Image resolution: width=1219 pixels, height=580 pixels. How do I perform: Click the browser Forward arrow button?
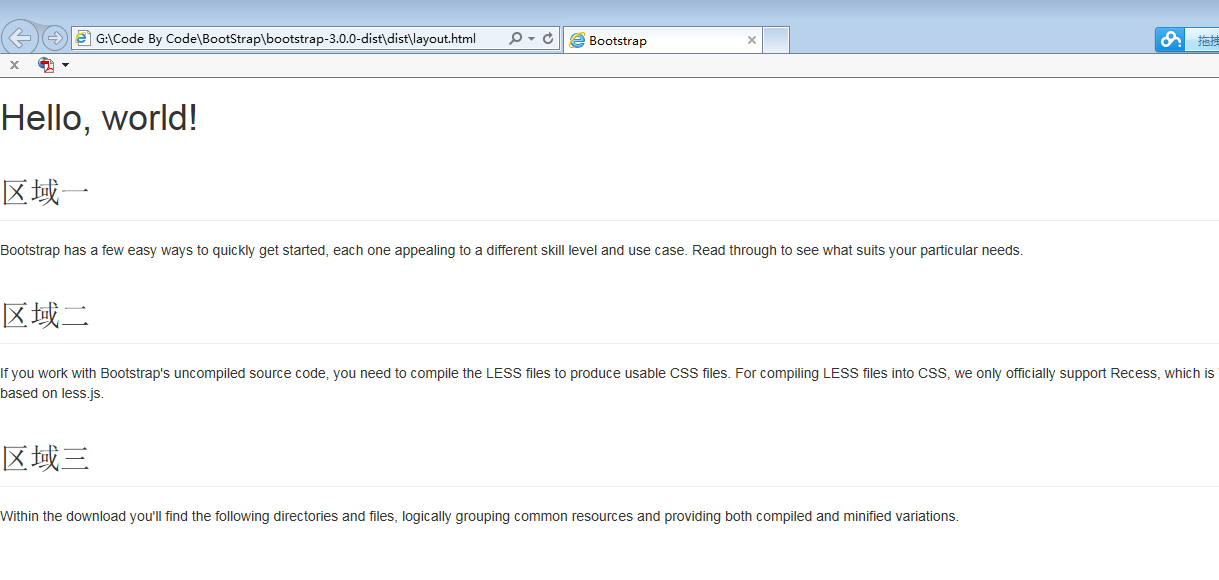pos(55,38)
